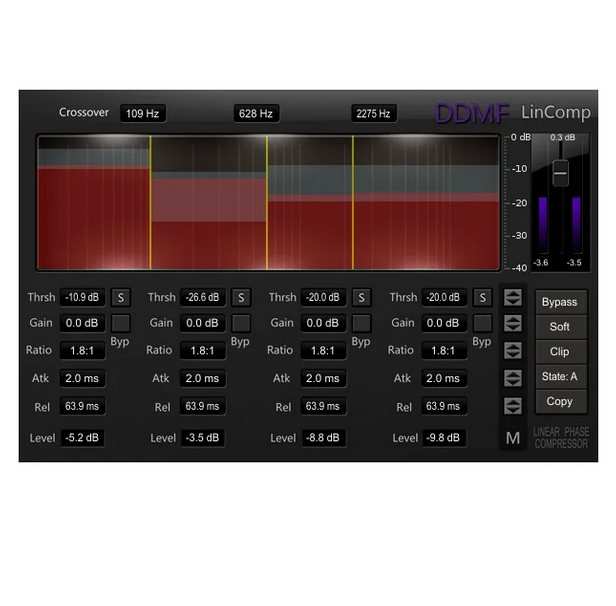Click the Level -8.8 dB readout

(323, 438)
